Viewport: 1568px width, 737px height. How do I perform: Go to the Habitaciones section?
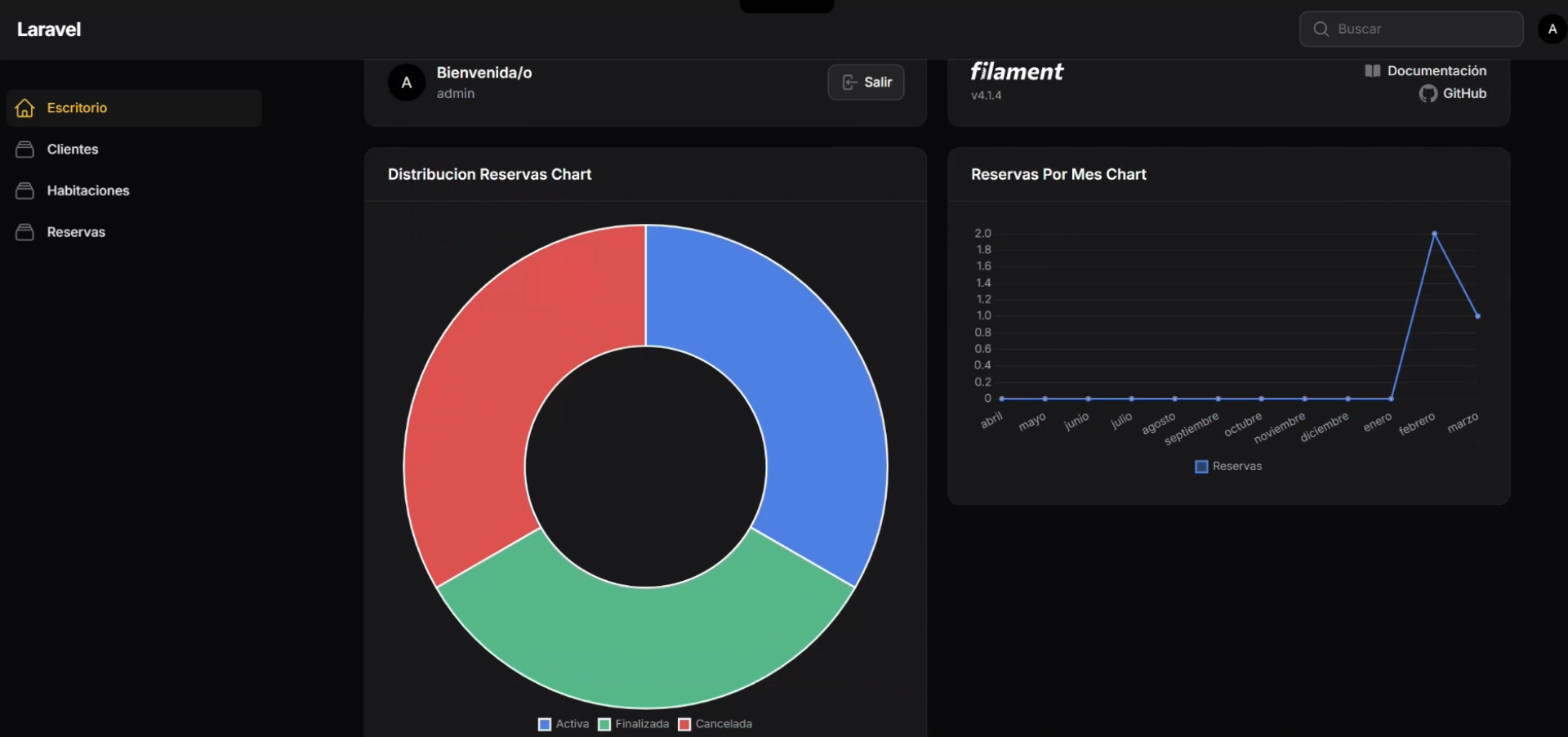88,190
